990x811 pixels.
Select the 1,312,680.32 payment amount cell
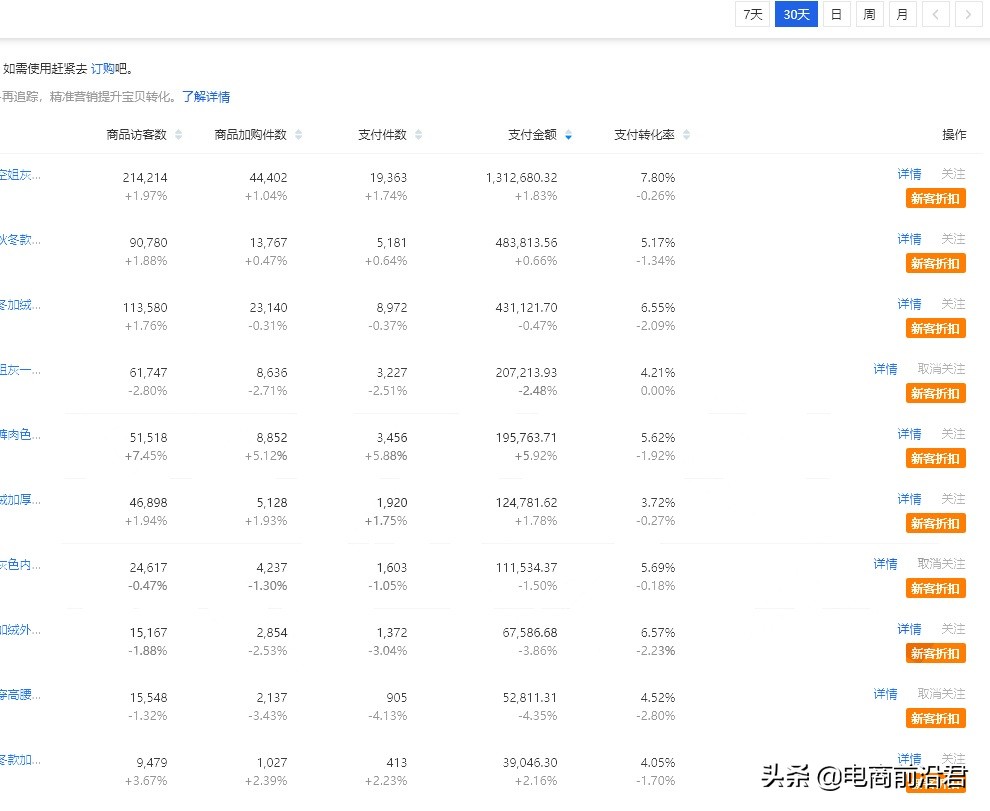pos(522,177)
